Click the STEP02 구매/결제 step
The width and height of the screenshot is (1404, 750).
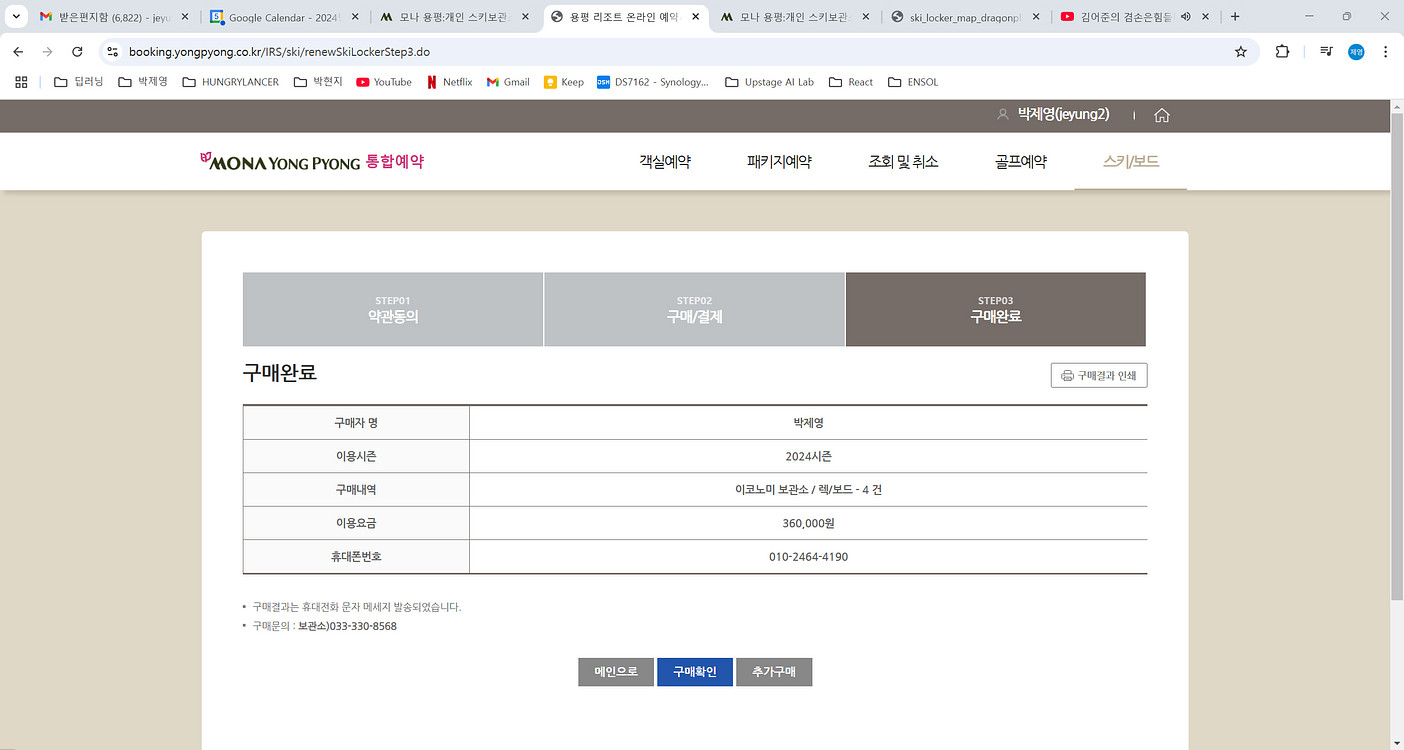point(694,310)
